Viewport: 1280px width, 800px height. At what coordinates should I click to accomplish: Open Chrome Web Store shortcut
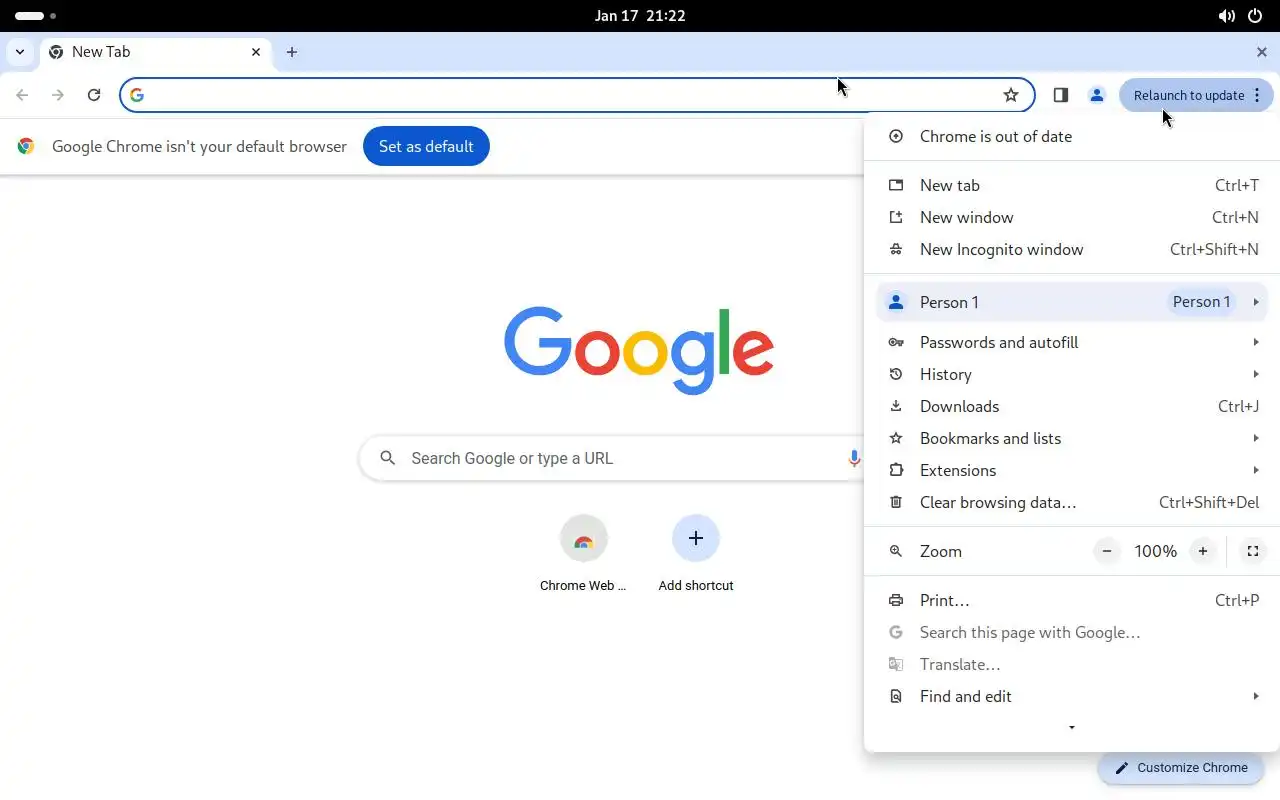[x=583, y=553]
